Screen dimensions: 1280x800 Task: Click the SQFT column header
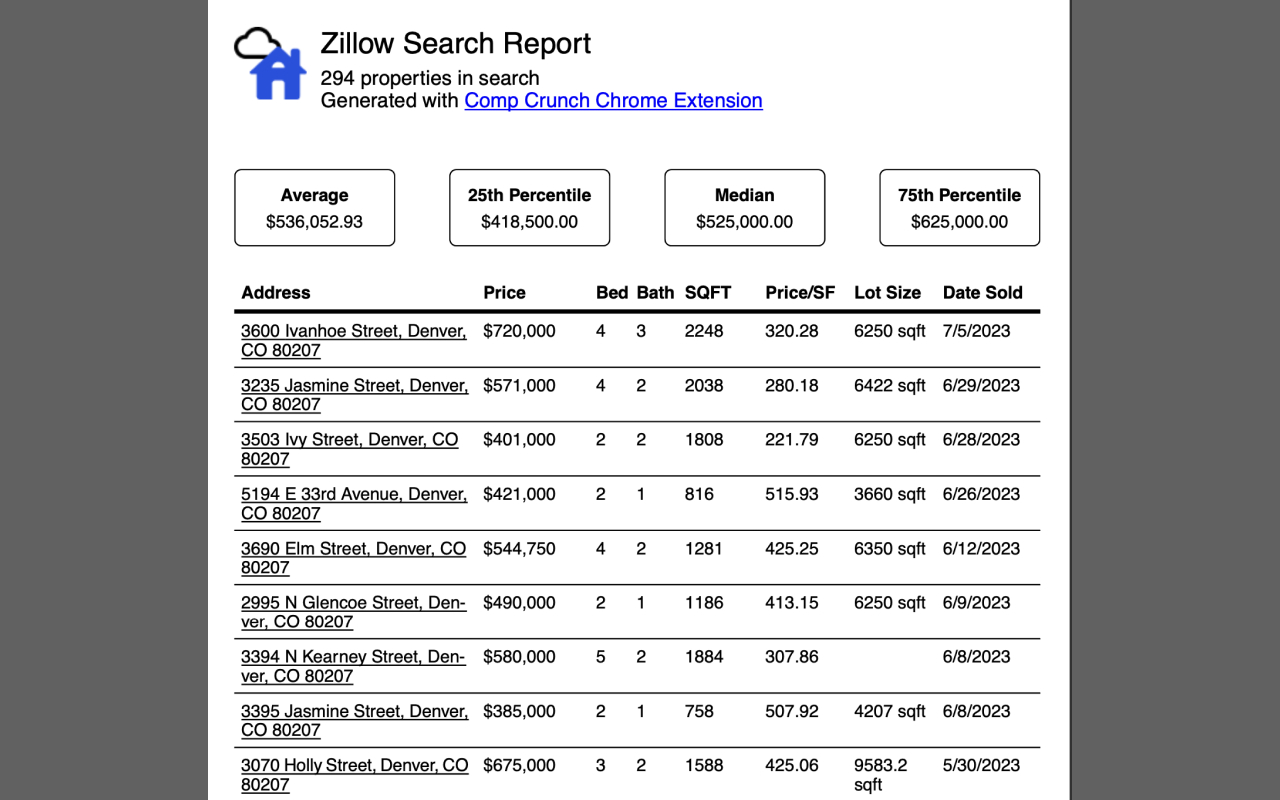point(708,293)
